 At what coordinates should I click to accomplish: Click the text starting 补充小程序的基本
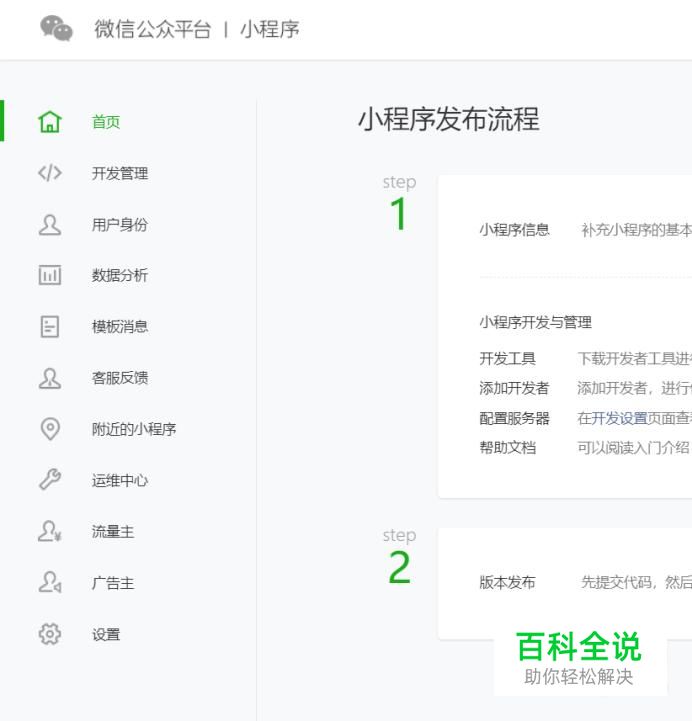tap(636, 229)
